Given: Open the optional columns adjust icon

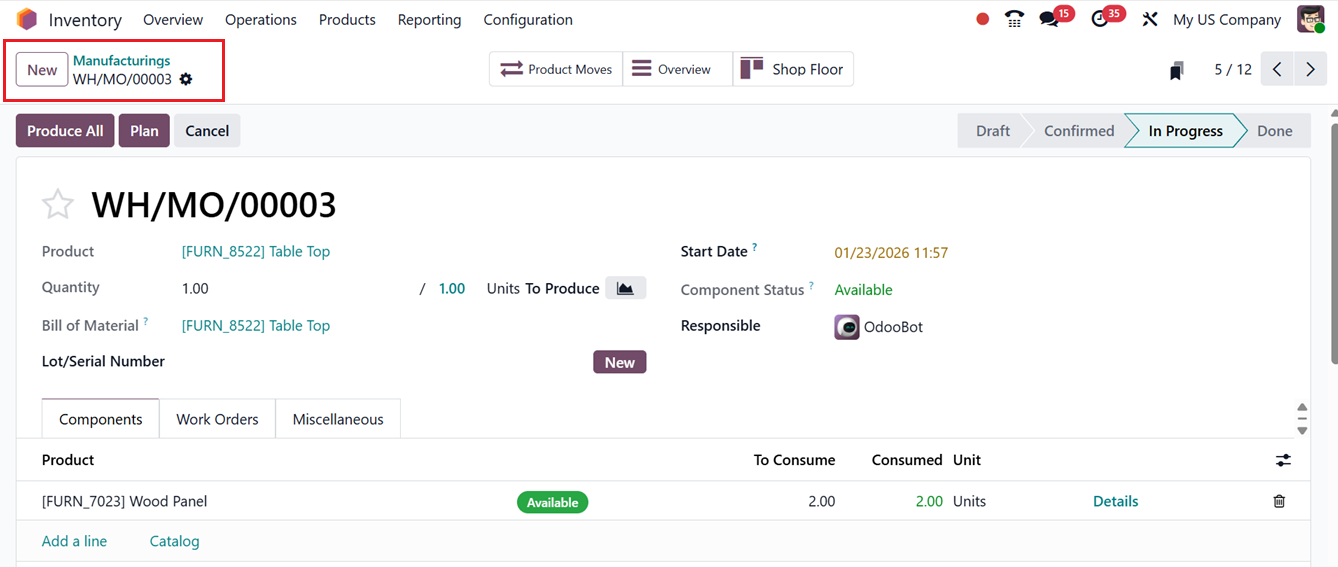Looking at the screenshot, I should click(1283, 460).
